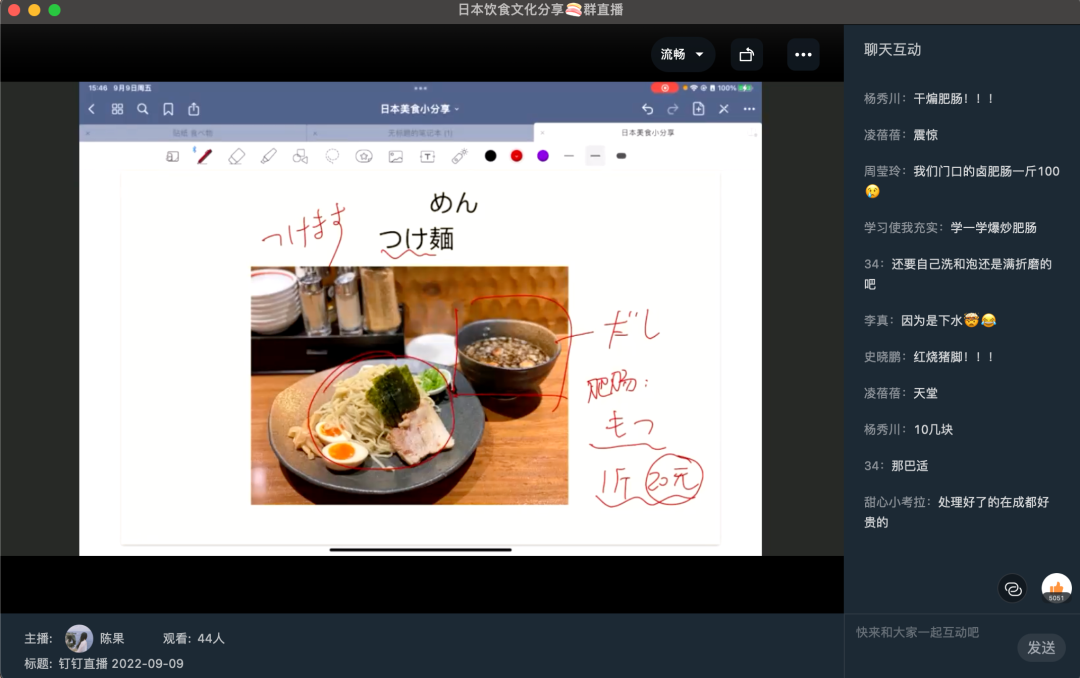The height and width of the screenshot is (678, 1080).
Task: Select the Highlighter tool
Action: pos(268,156)
